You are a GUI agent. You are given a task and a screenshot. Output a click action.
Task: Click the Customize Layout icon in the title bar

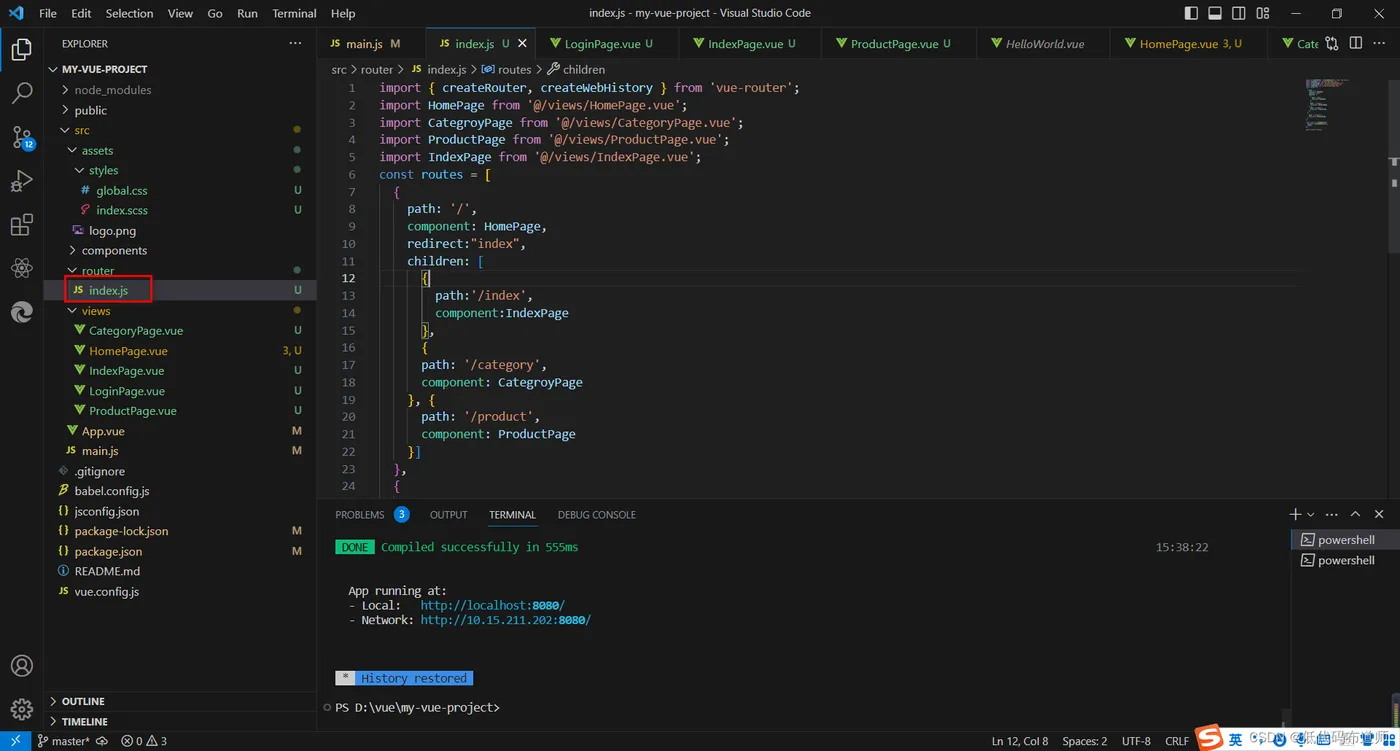pos(1263,13)
